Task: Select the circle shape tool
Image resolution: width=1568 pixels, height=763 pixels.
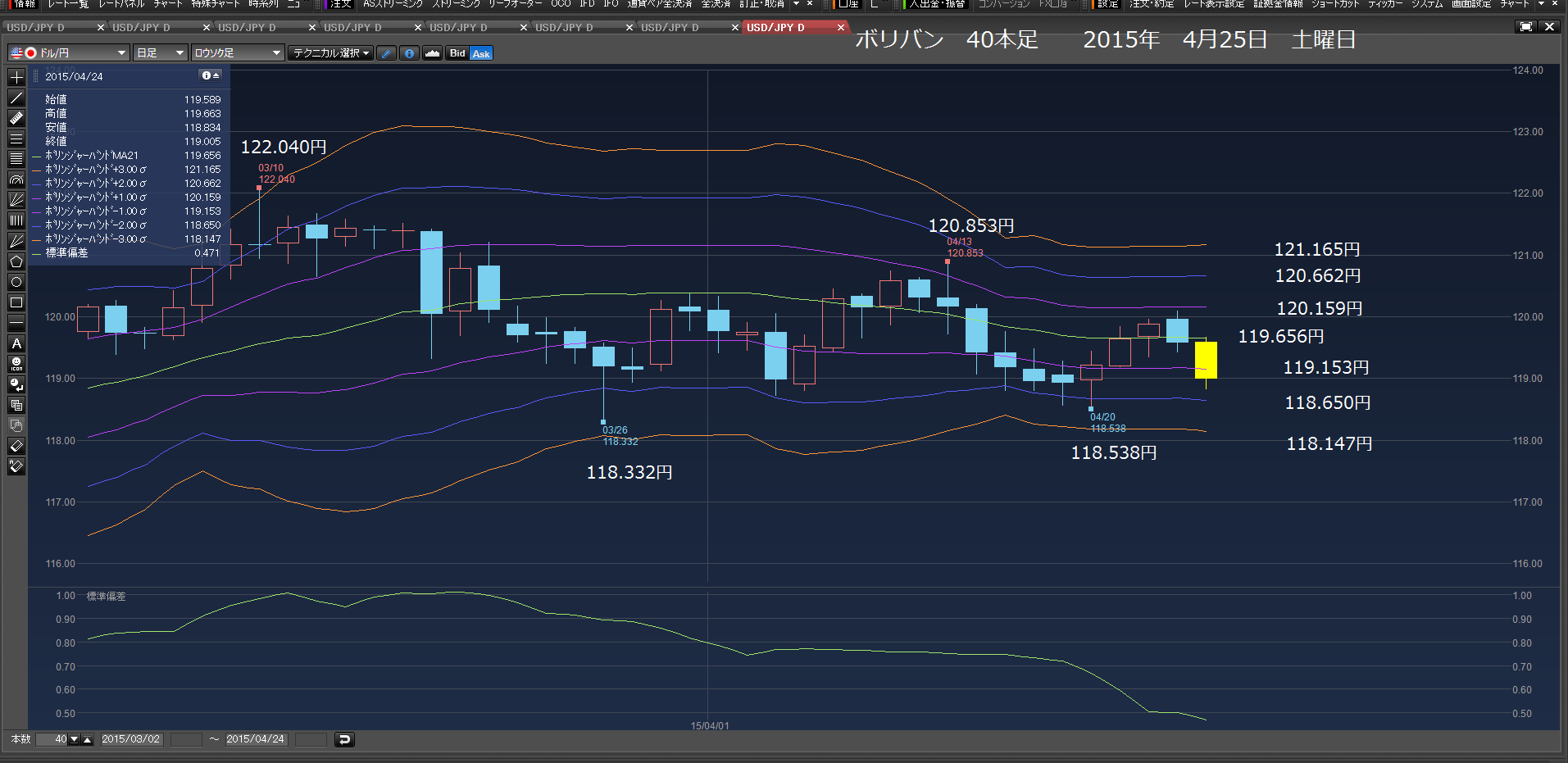Action: pos(16,282)
